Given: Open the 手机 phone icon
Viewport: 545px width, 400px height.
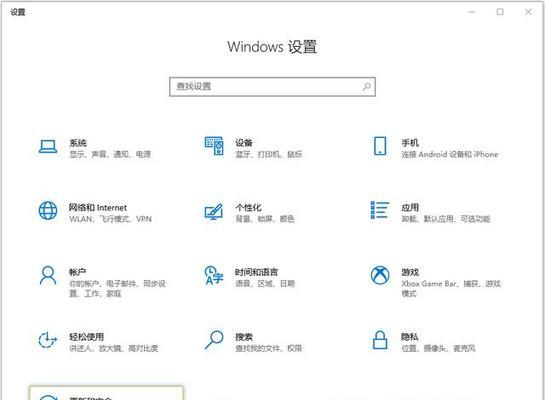Looking at the screenshot, I should coord(380,146).
